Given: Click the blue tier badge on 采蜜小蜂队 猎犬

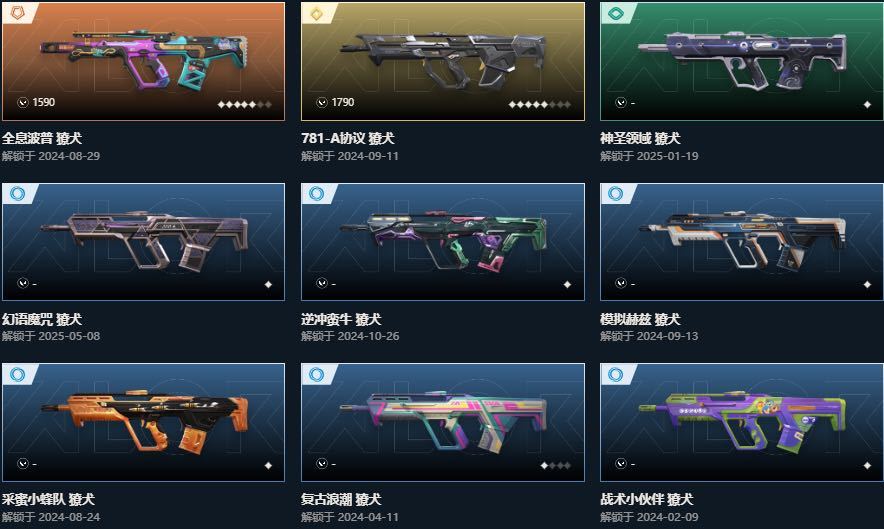Looking at the screenshot, I should point(17,374).
